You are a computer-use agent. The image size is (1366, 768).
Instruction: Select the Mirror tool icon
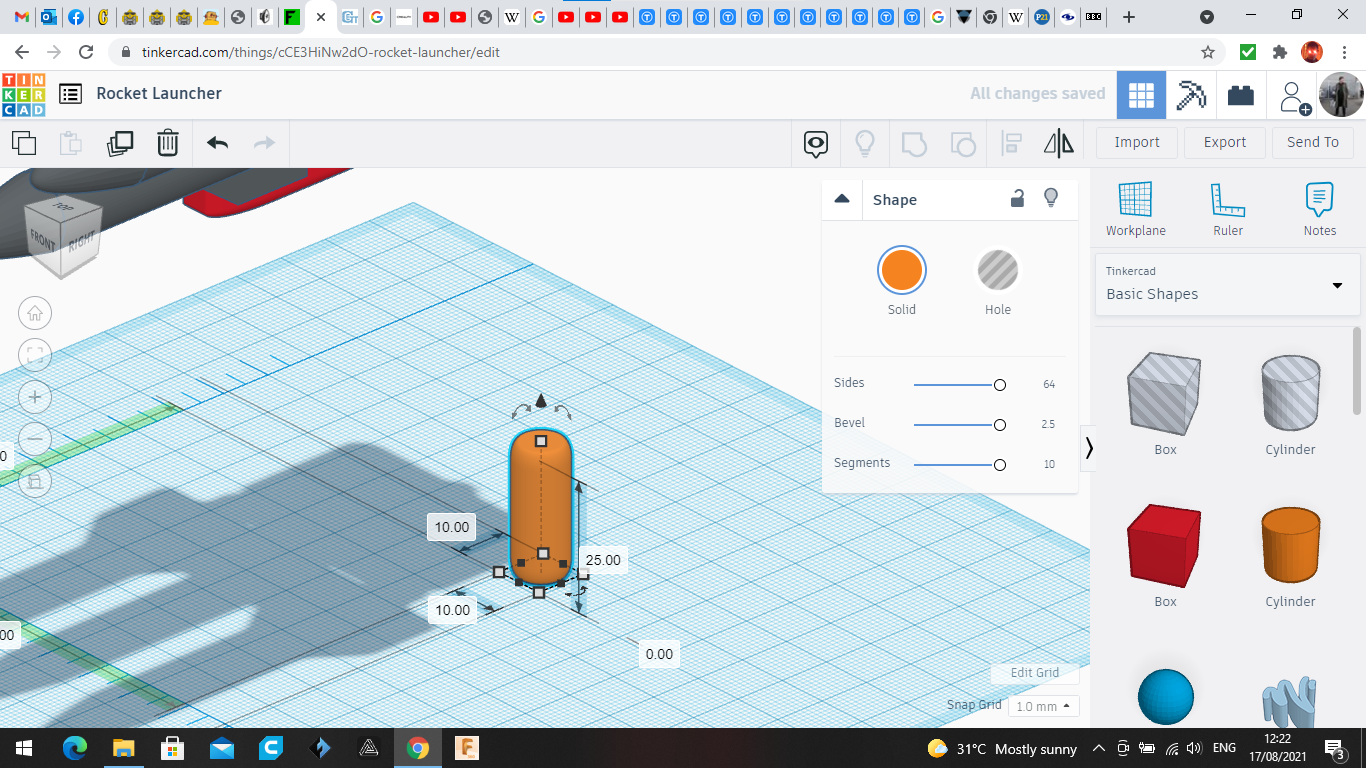[1058, 143]
